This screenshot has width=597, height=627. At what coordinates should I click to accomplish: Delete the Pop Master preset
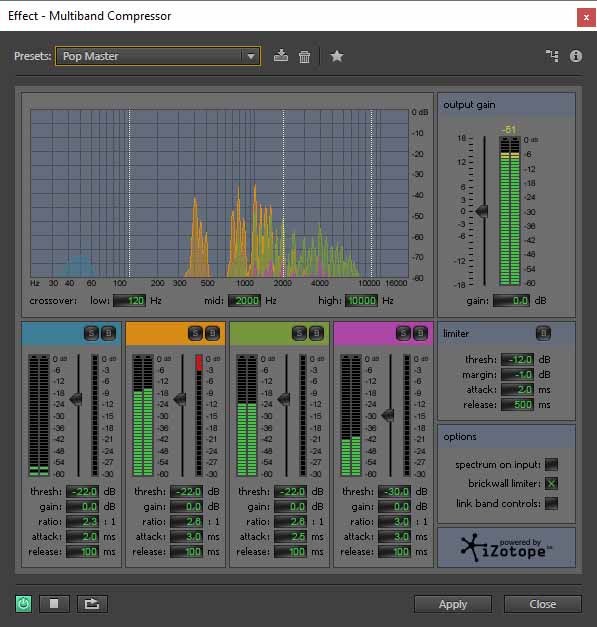point(304,56)
